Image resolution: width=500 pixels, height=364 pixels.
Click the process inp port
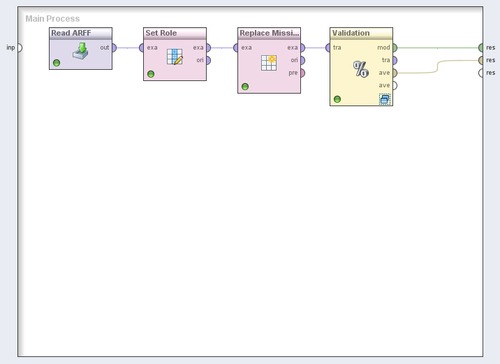coord(19,48)
